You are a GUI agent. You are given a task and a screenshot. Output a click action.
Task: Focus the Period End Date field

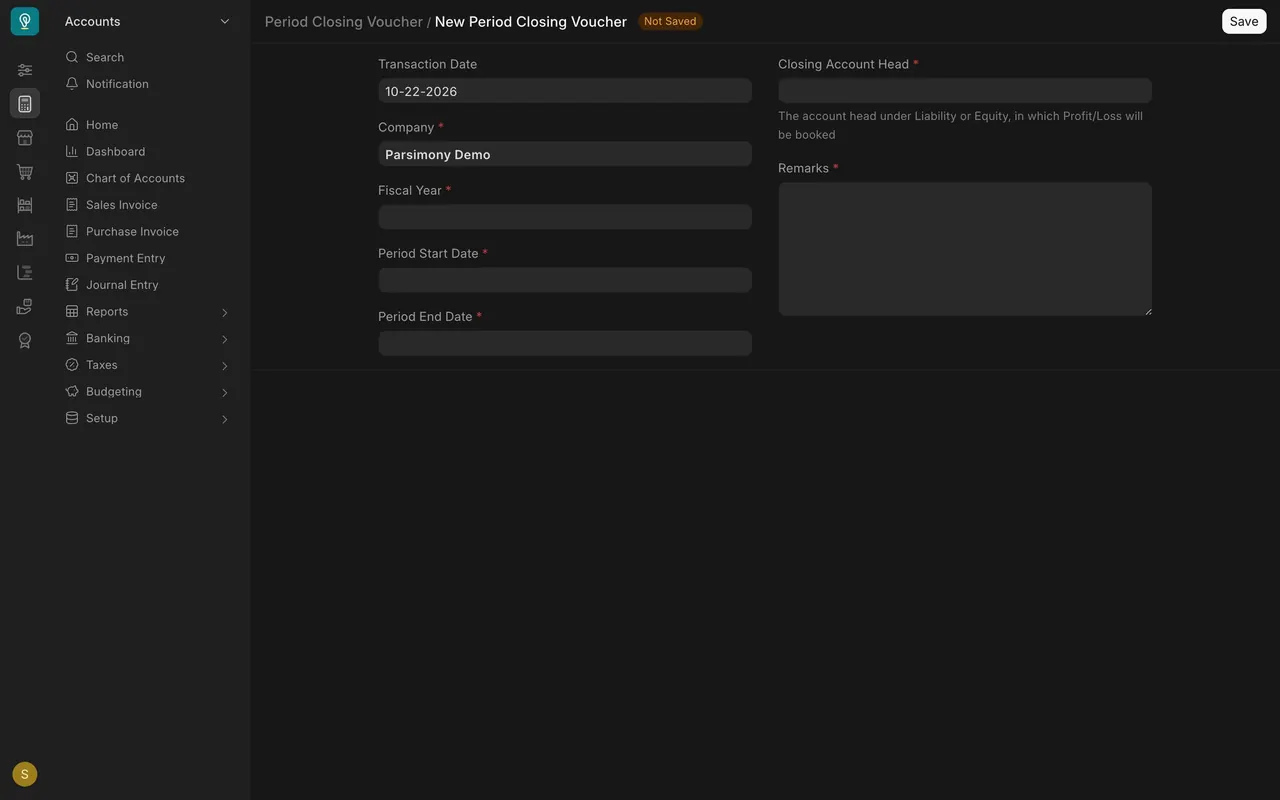565,343
